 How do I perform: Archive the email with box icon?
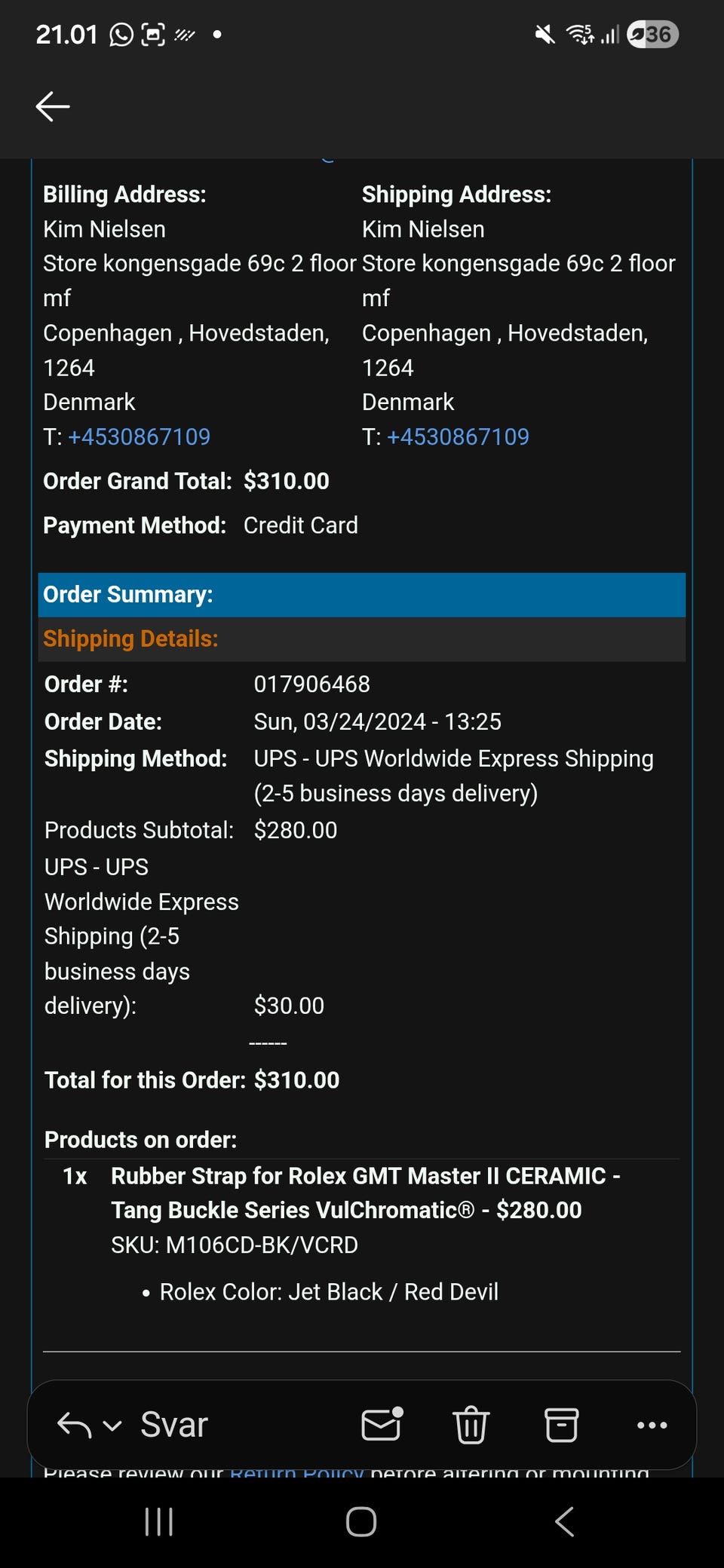click(x=562, y=1425)
